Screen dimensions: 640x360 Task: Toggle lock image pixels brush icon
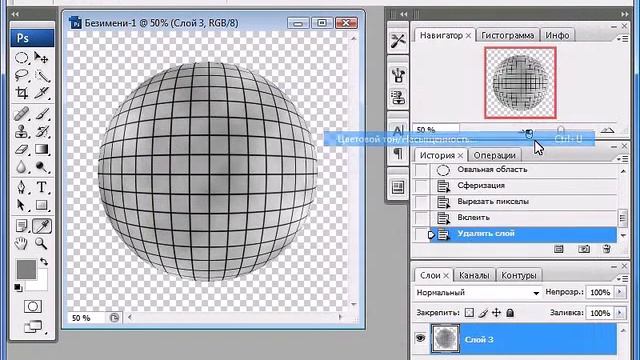pos(483,313)
